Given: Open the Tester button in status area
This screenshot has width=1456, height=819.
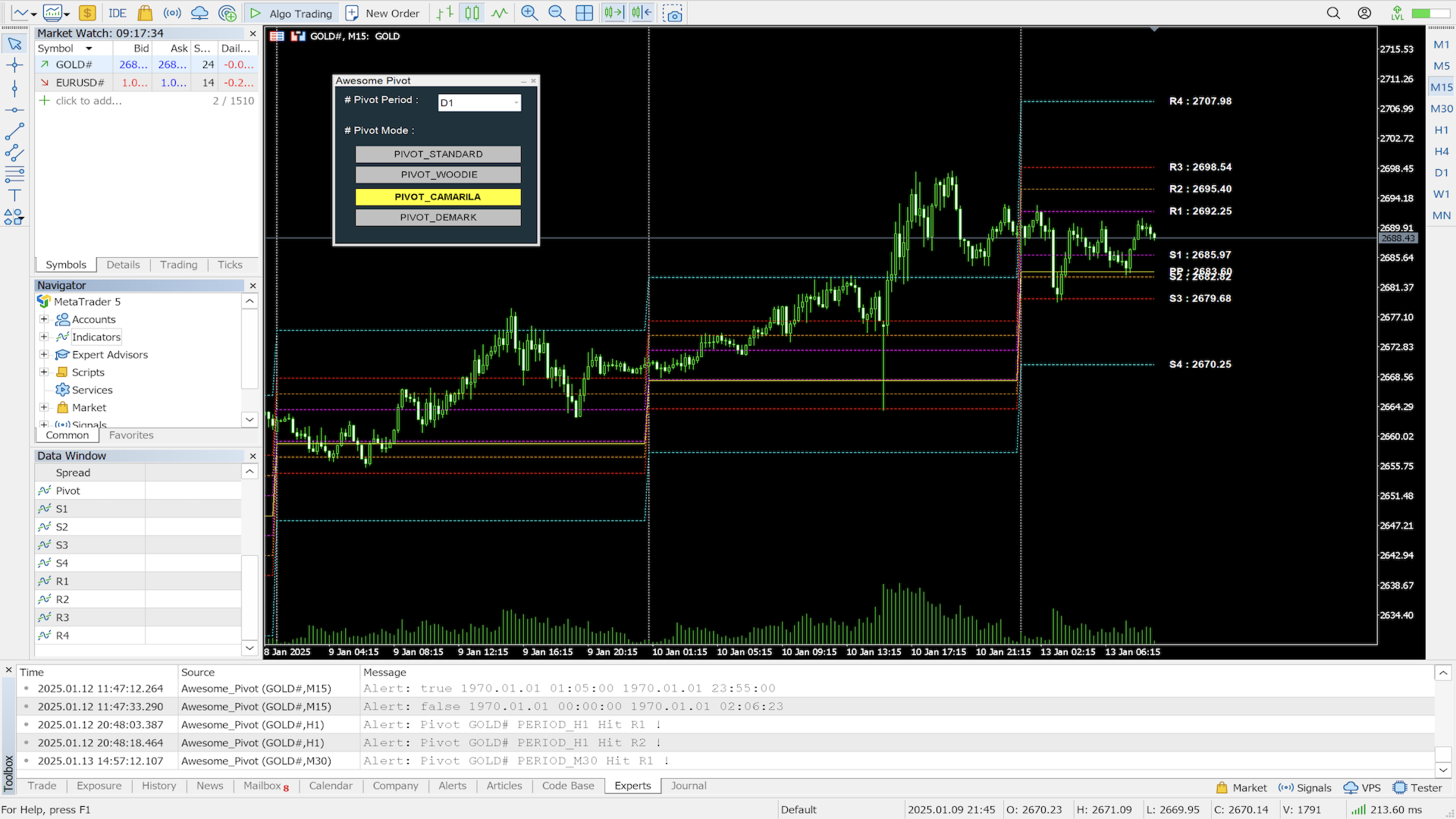Looking at the screenshot, I should coord(1417,788).
